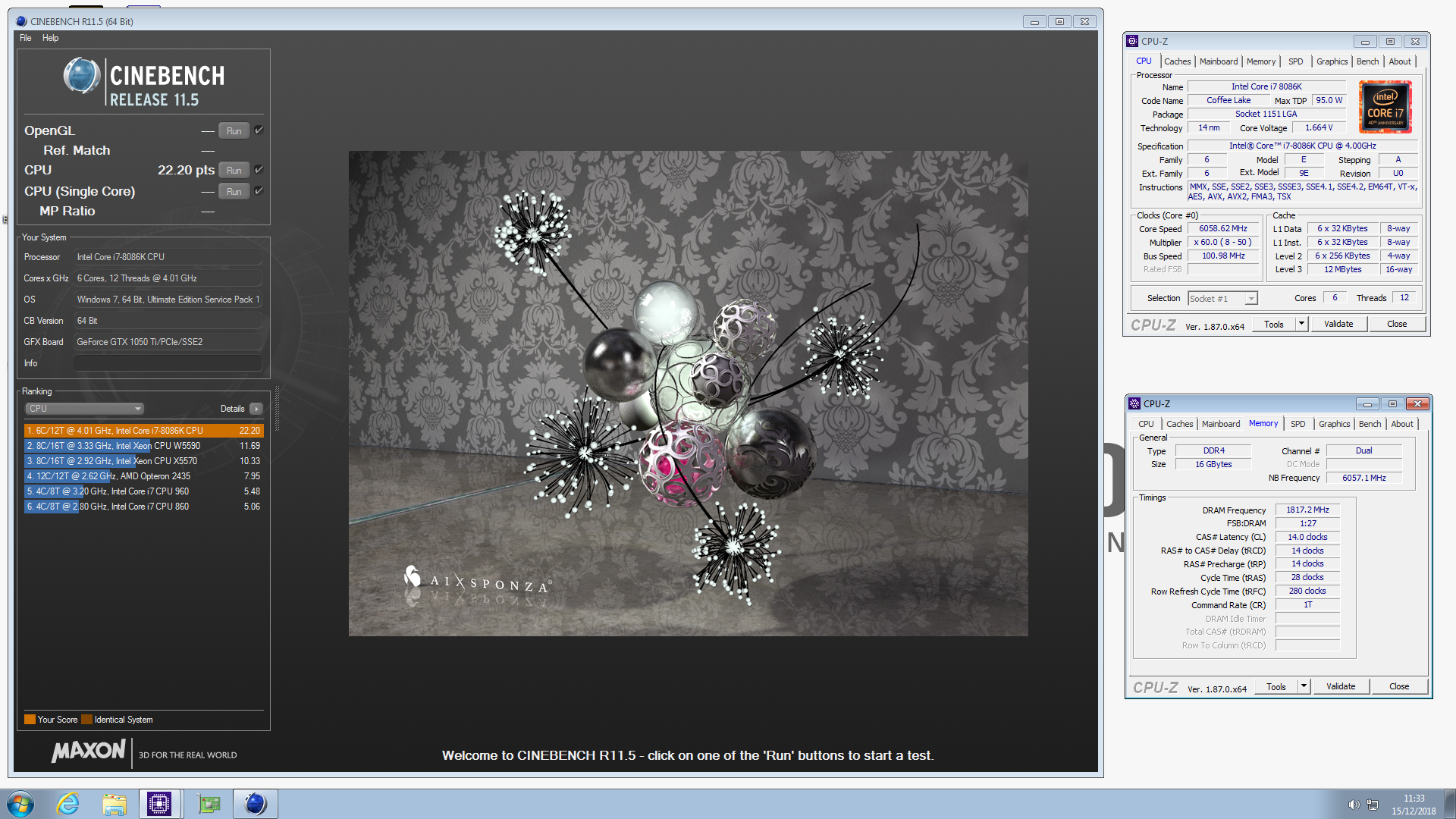The width and height of the screenshot is (1456, 819).
Task: Open the File menu
Action: tap(26, 38)
